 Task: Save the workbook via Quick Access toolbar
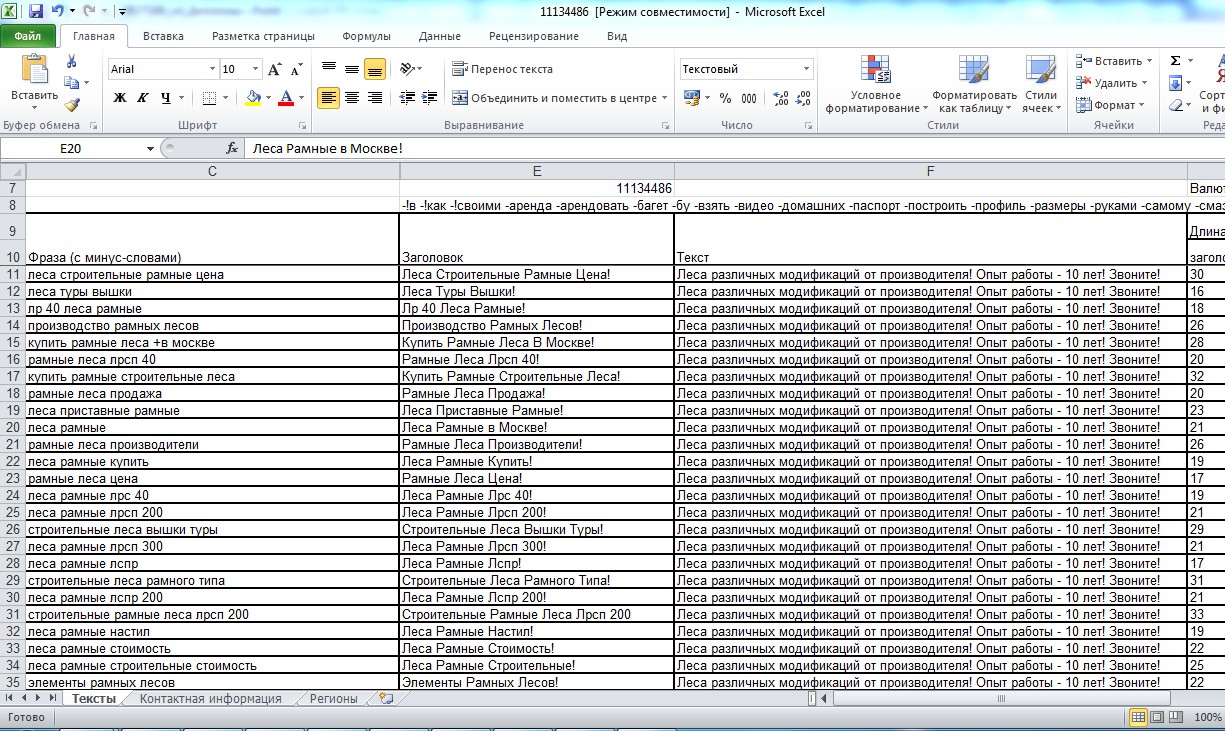36,12
